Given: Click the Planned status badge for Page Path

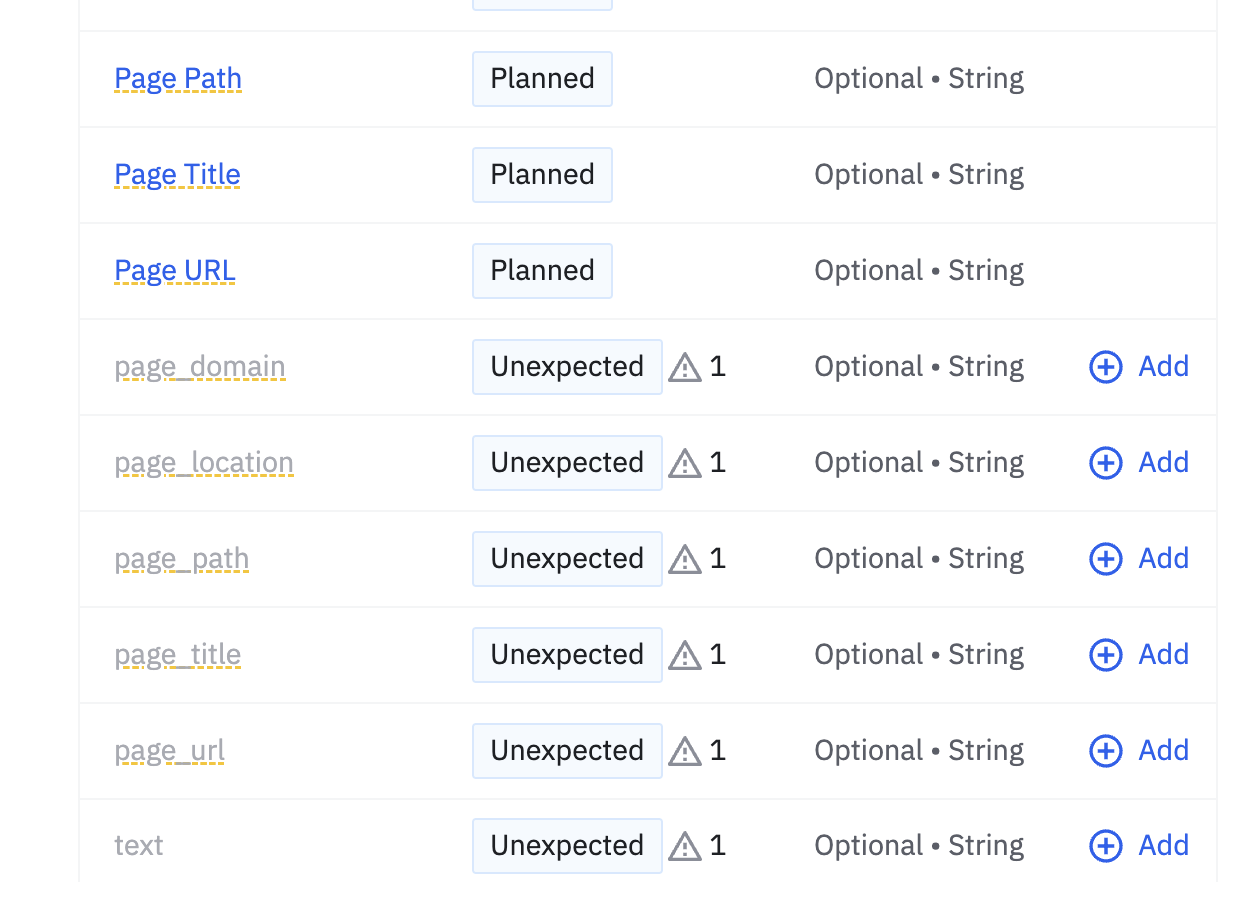Looking at the screenshot, I should [x=542, y=79].
